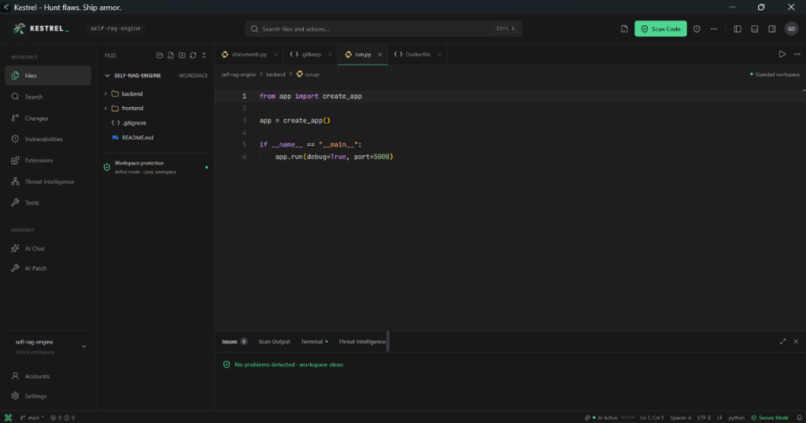This screenshot has width=806, height=423.
Task: Click self-rag-engine in the breadcrumb
Action: pos(239,75)
